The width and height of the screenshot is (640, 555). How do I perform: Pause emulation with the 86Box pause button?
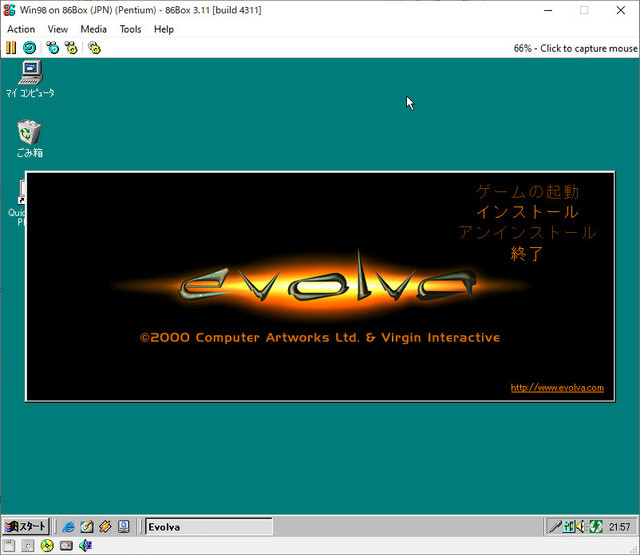pos(11,48)
